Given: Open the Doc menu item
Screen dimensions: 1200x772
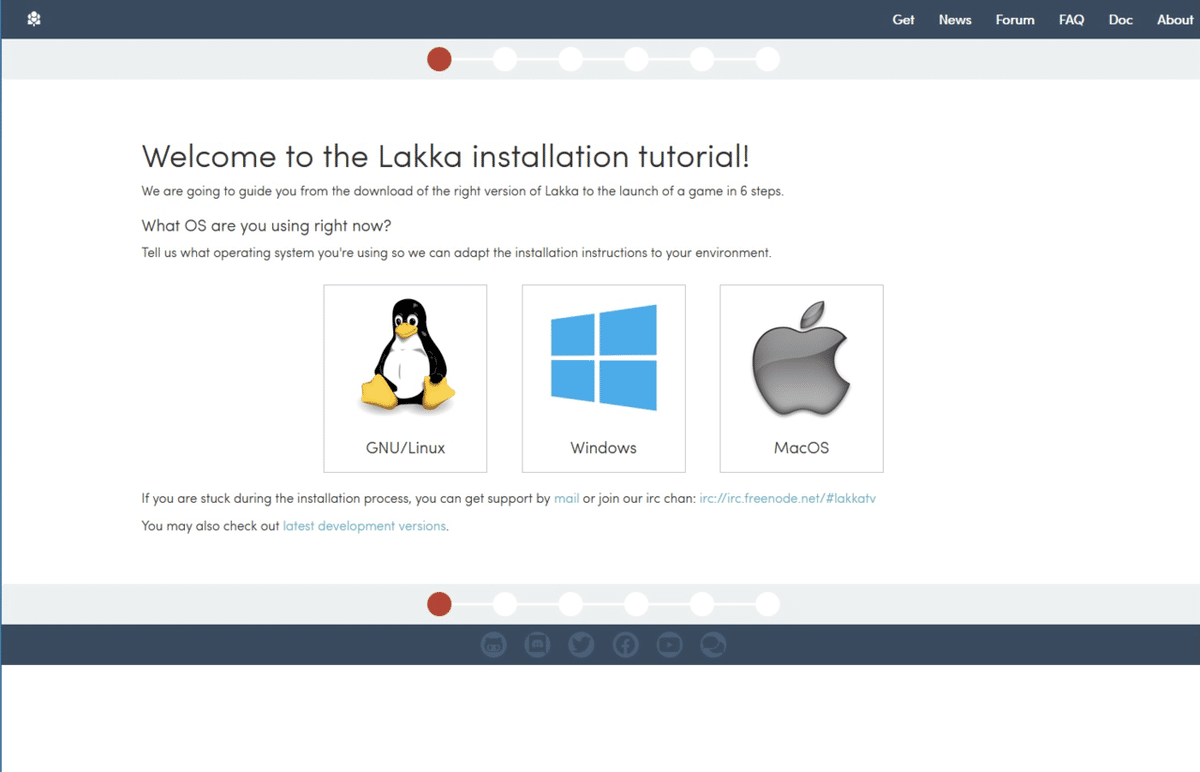Looking at the screenshot, I should [1121, 20].
